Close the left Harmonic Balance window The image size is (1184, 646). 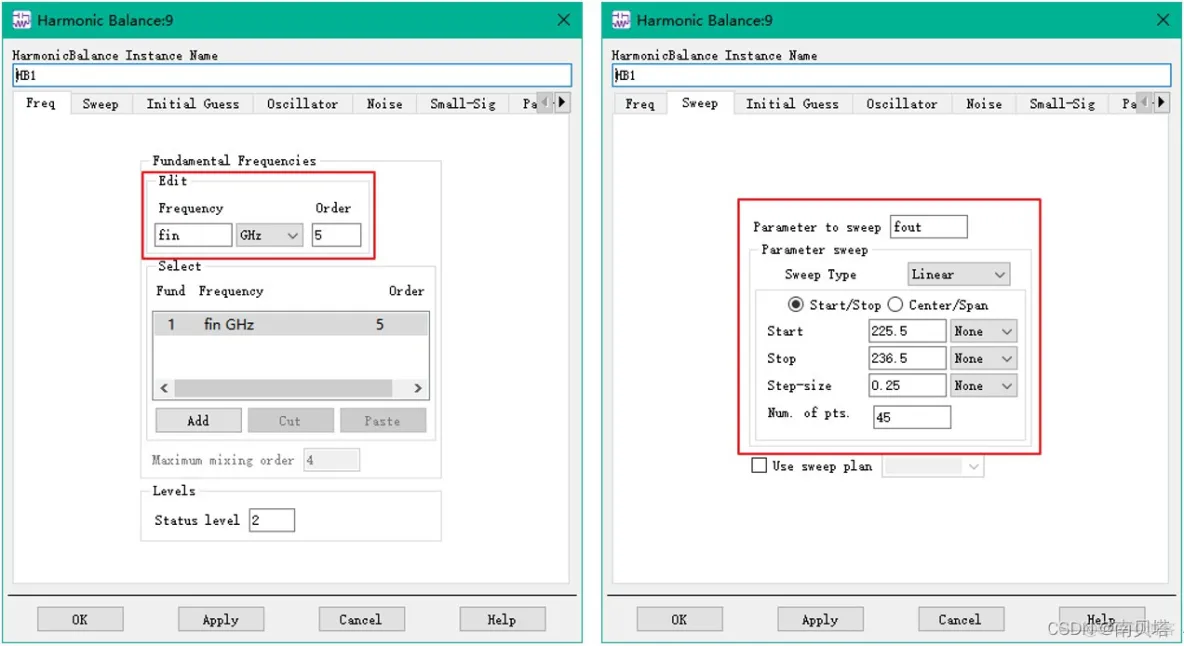click(563, 20)
